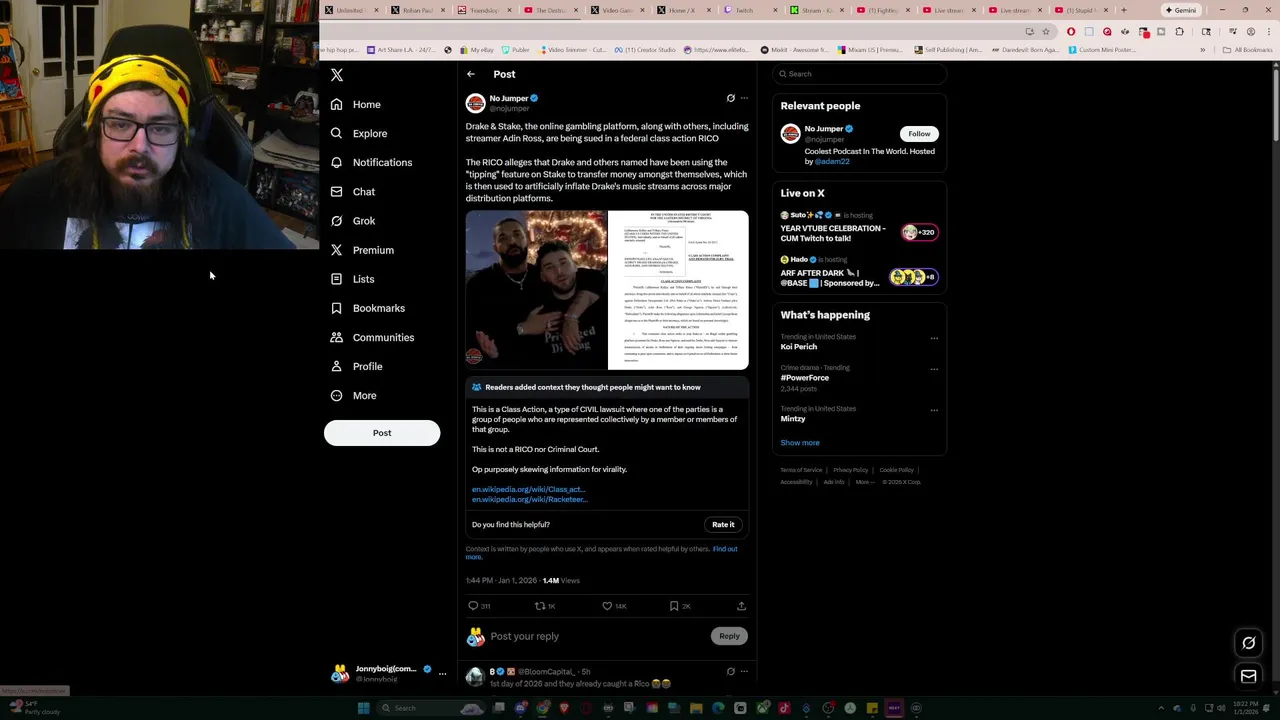Viewport: 1280px width, 720px height.
Task: Open Communities in the sidebar
Action: tap(371, 337)
